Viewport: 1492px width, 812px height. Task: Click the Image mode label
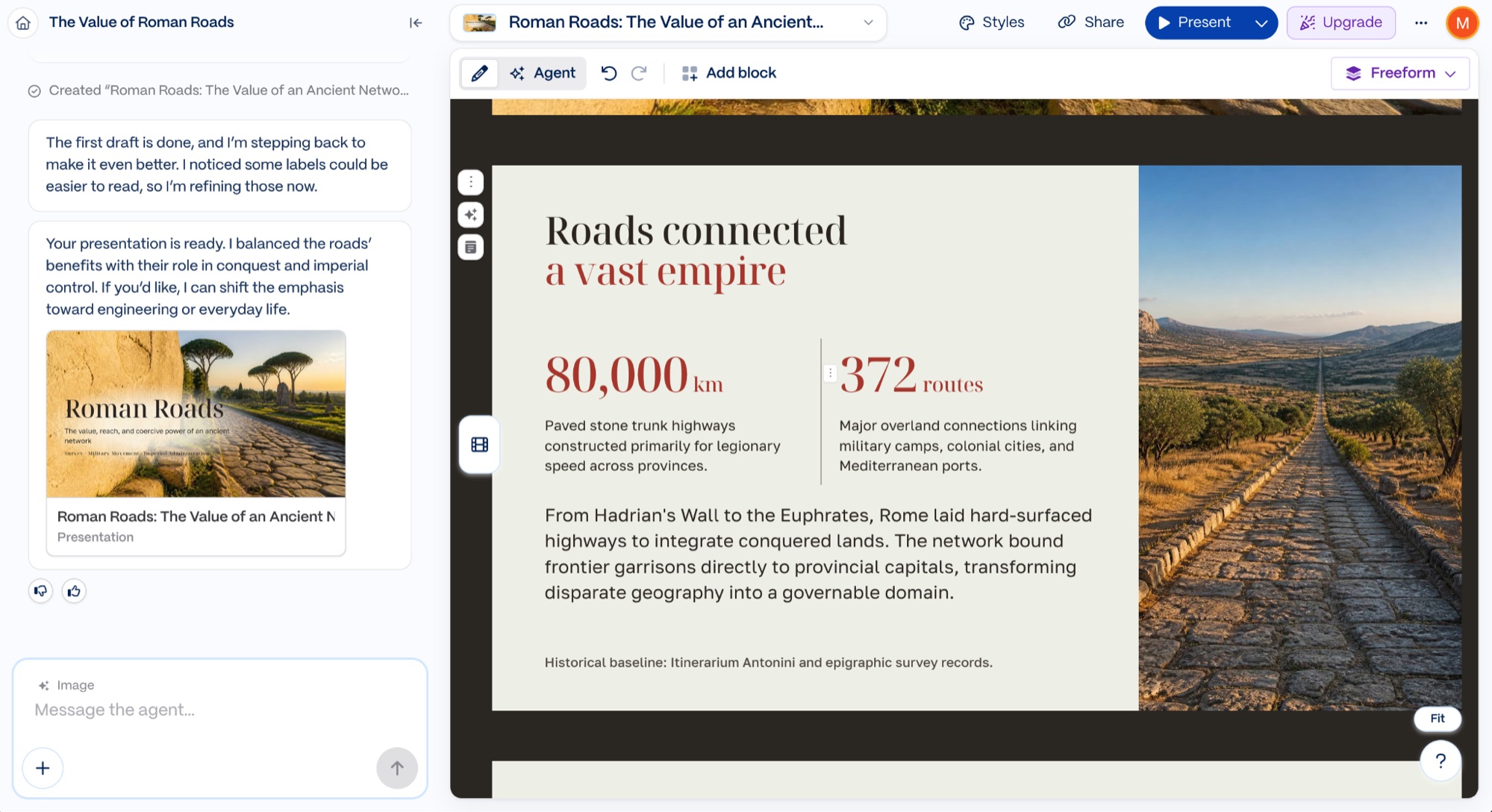66,685
